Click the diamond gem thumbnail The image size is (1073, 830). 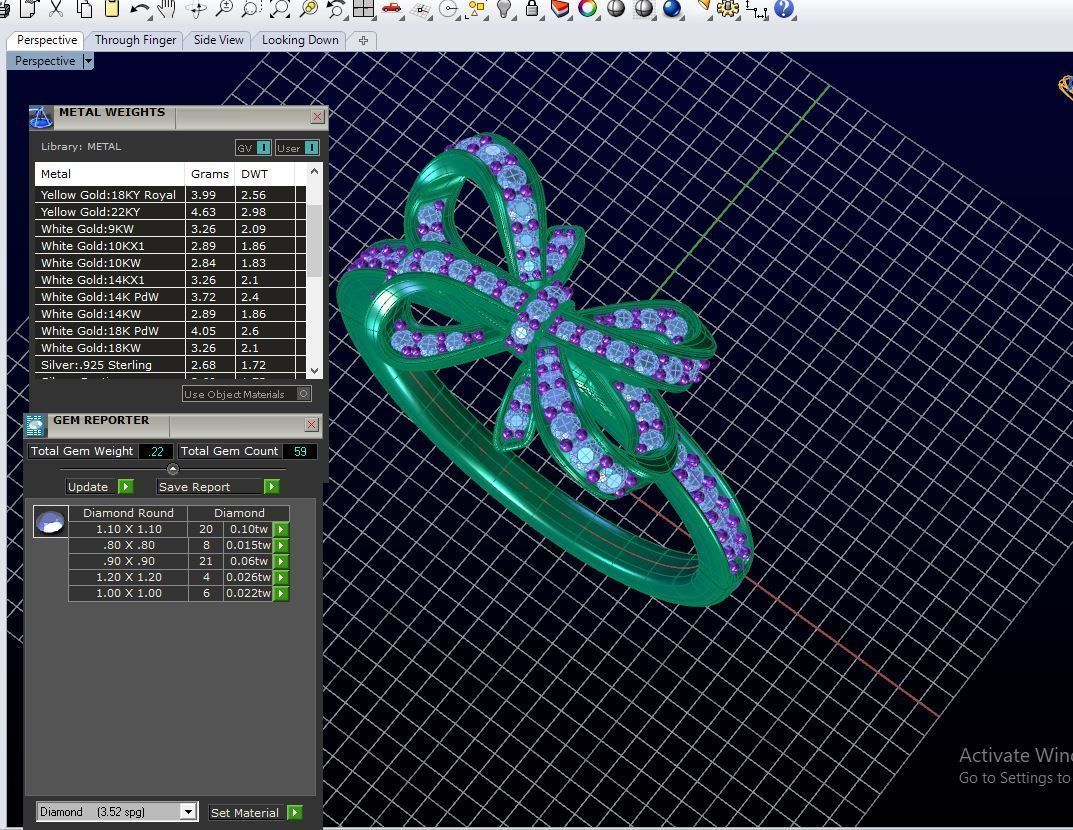[x=51, y=522]
